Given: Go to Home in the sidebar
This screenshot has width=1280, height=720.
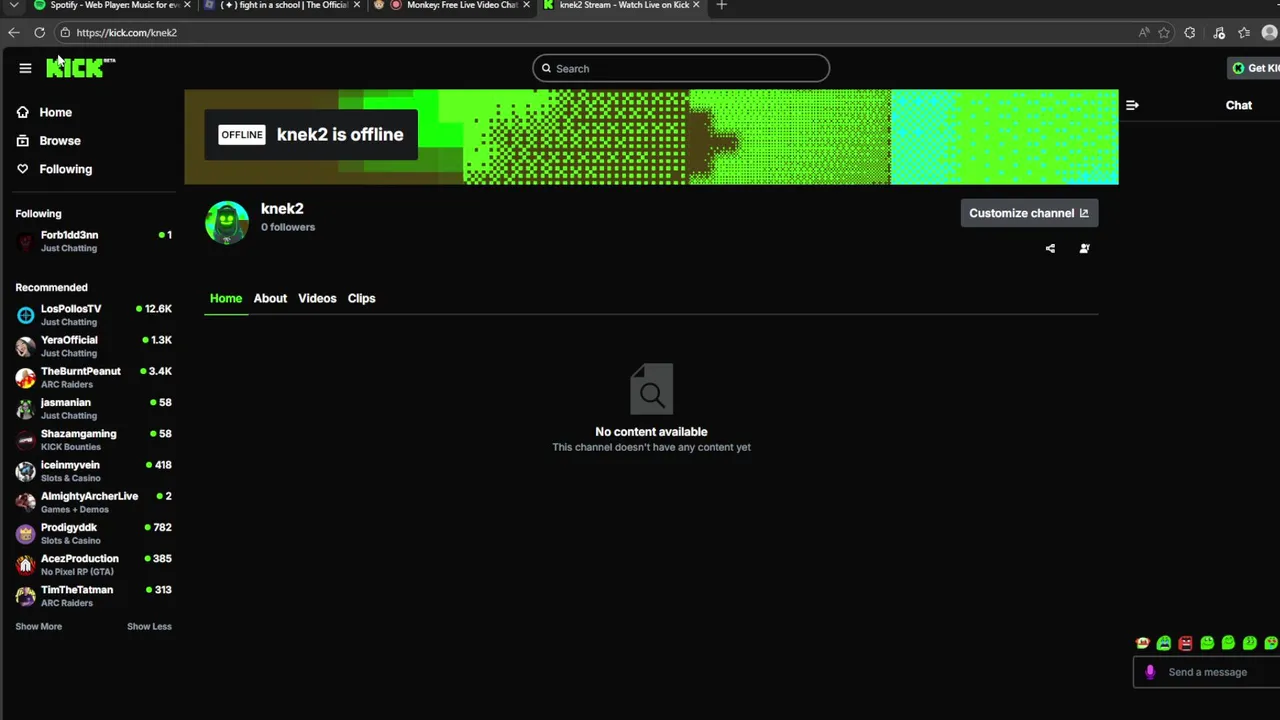Looking at the screenshot, I should pos(55,112).
